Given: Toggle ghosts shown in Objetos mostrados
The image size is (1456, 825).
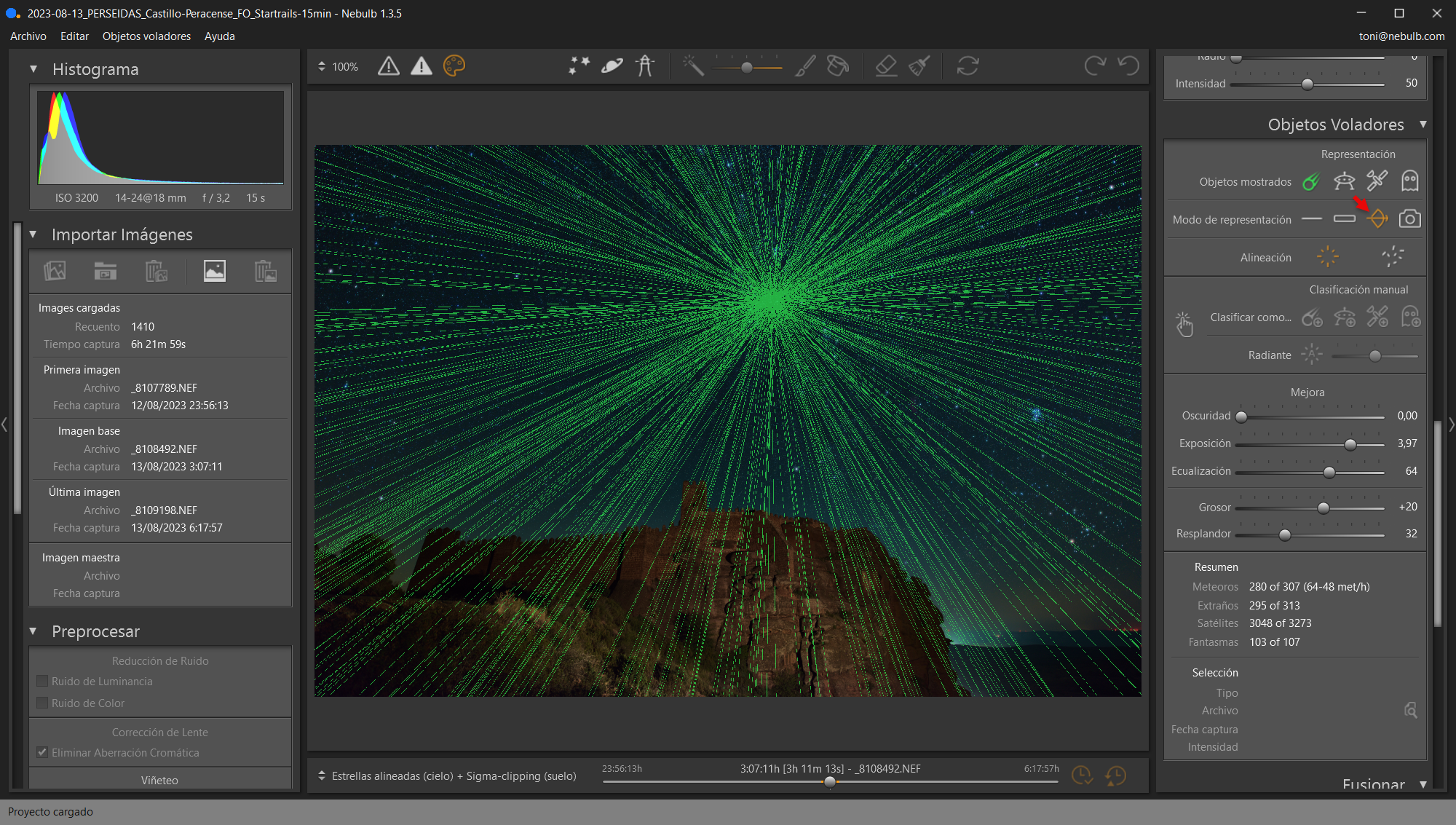Looking at the screenshot, I should (1410, 181).
